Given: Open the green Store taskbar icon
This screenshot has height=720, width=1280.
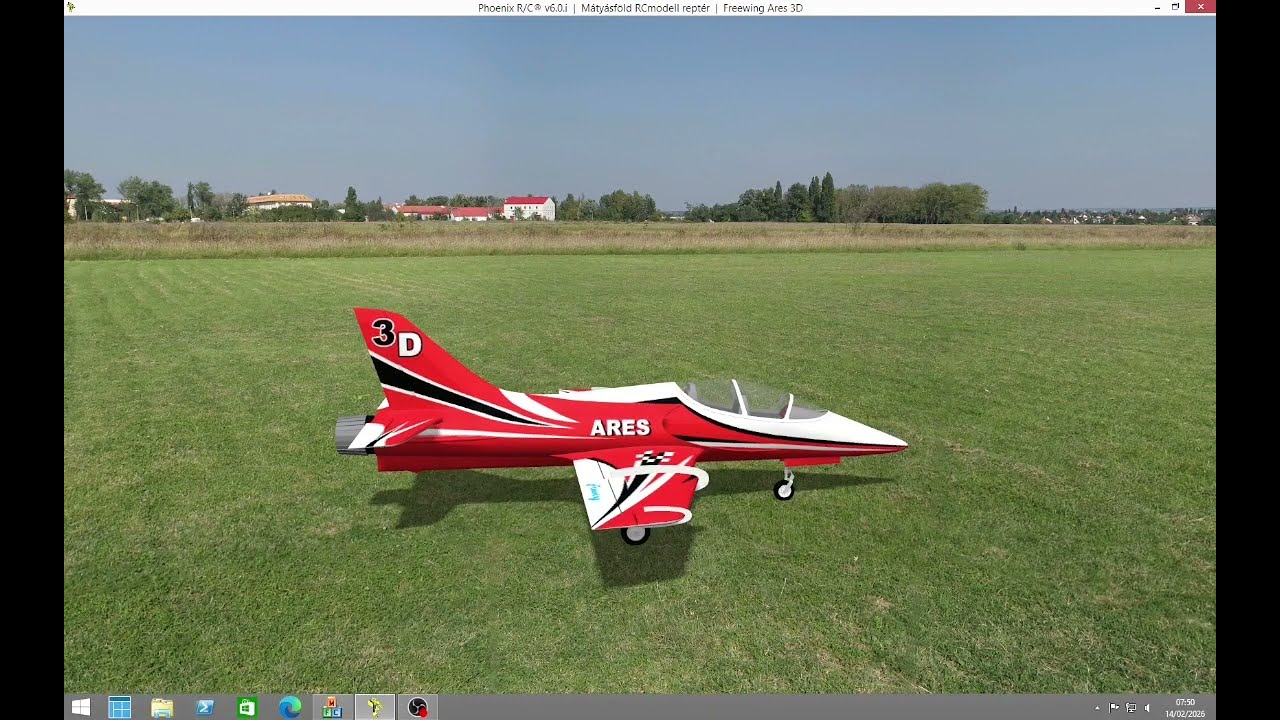Looking at the screenshot, I should (x=247, y=707).
